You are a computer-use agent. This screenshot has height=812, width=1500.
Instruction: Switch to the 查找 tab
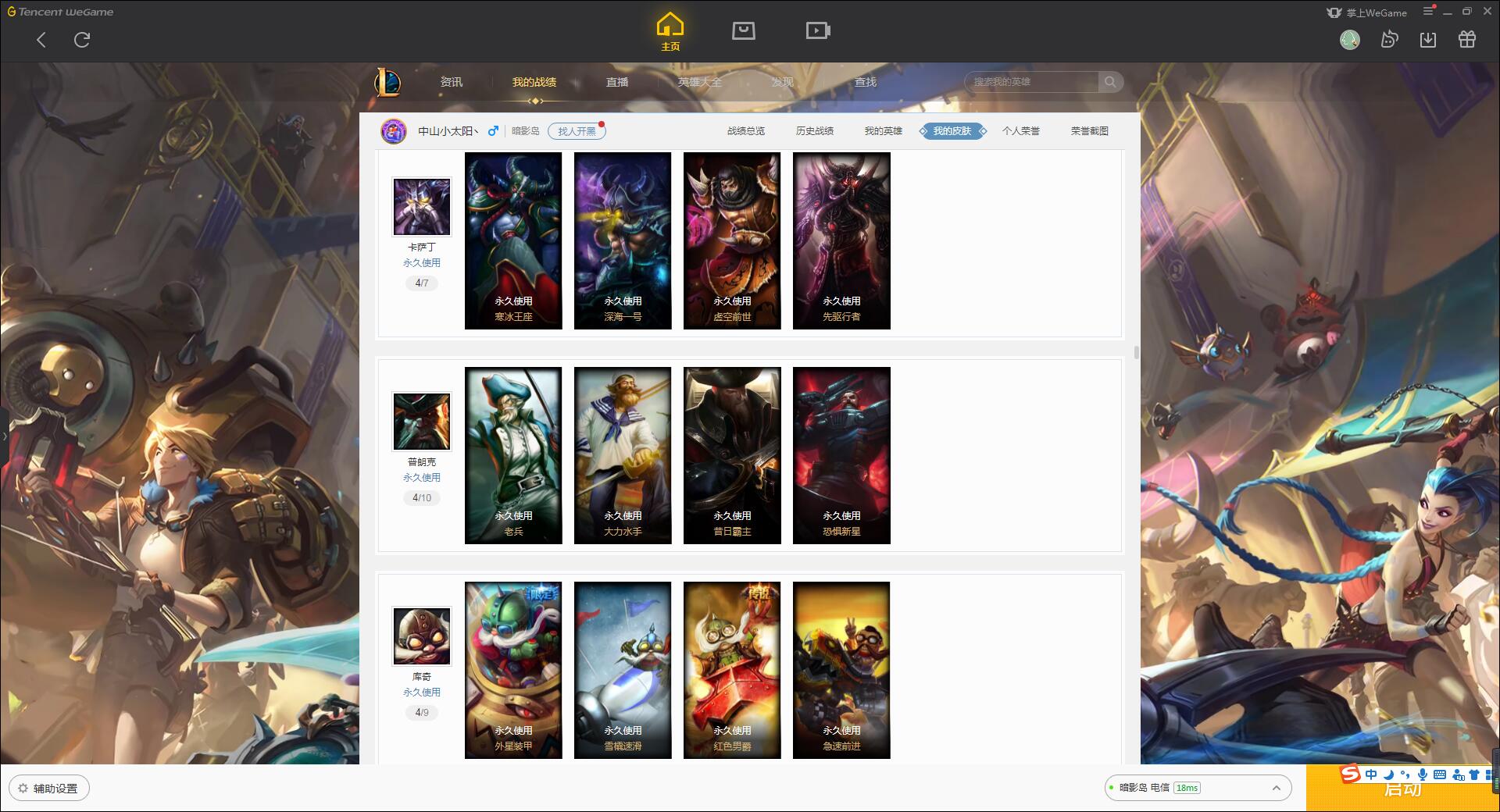(x=866, y=82)
